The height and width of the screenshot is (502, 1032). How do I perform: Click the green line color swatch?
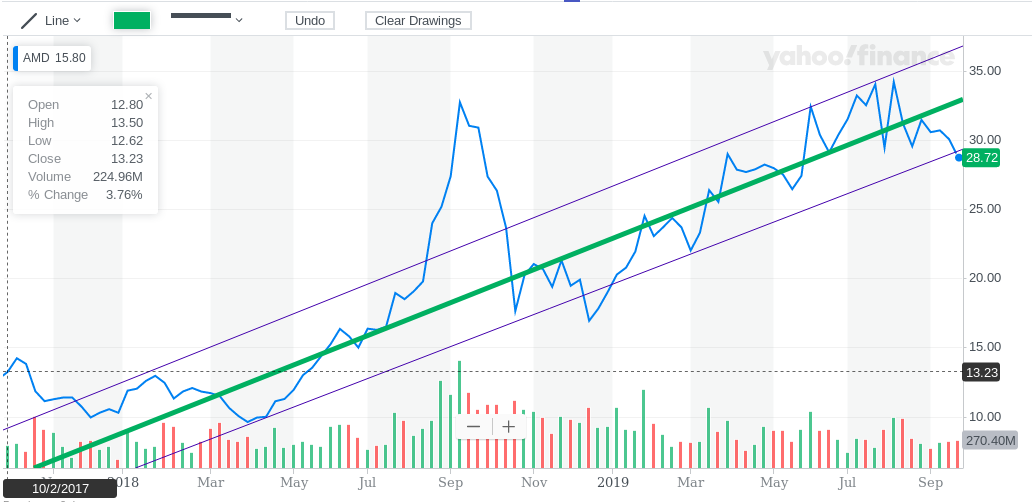click(132, 20)
